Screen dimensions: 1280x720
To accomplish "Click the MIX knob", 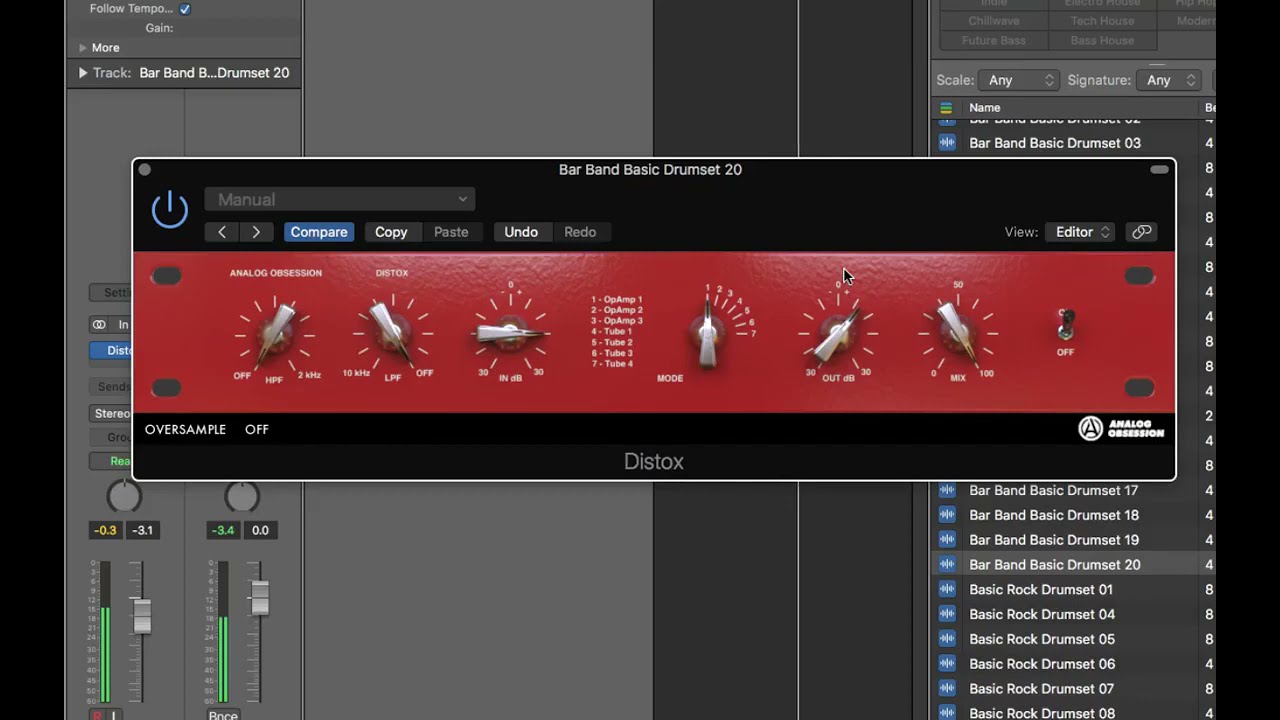I will point(958,333).
